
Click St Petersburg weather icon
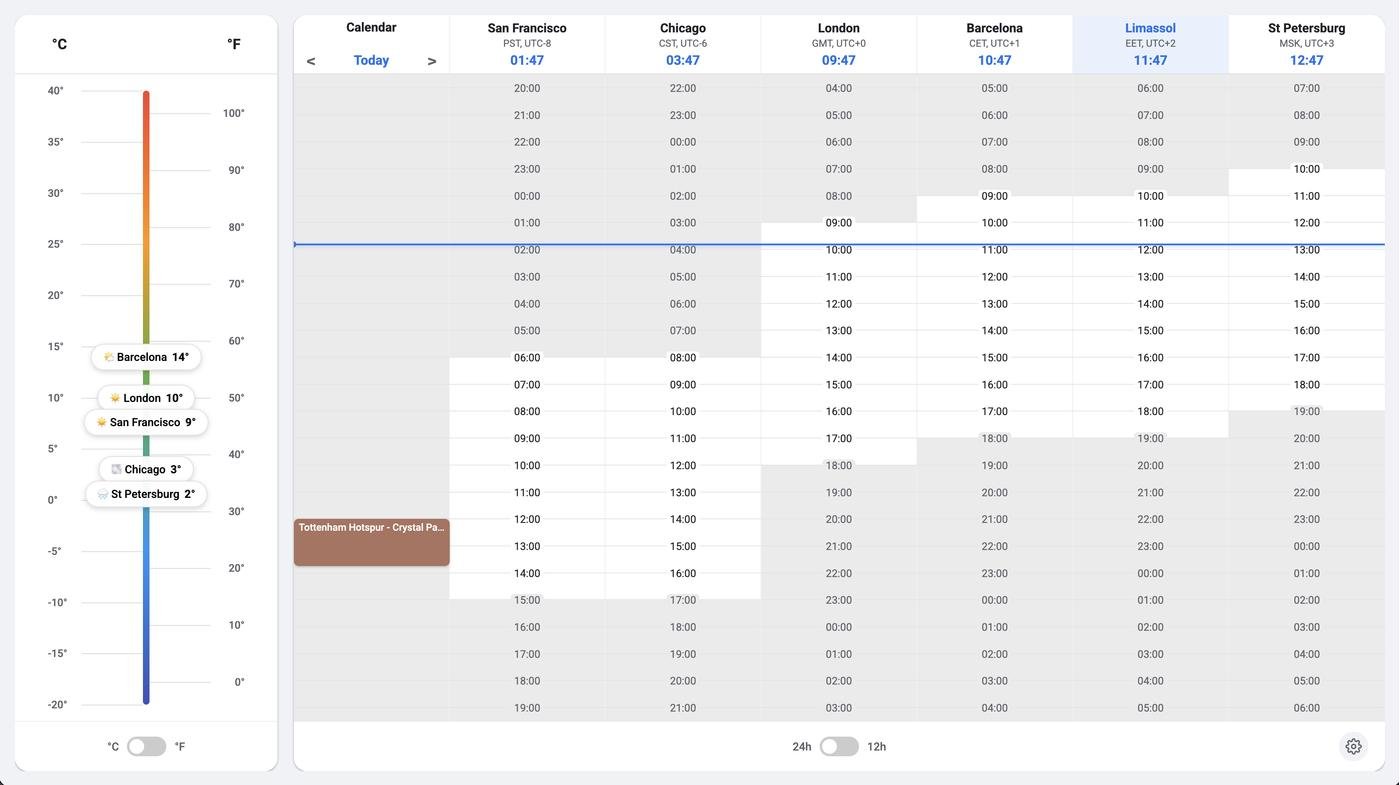(x=102, y=494)
